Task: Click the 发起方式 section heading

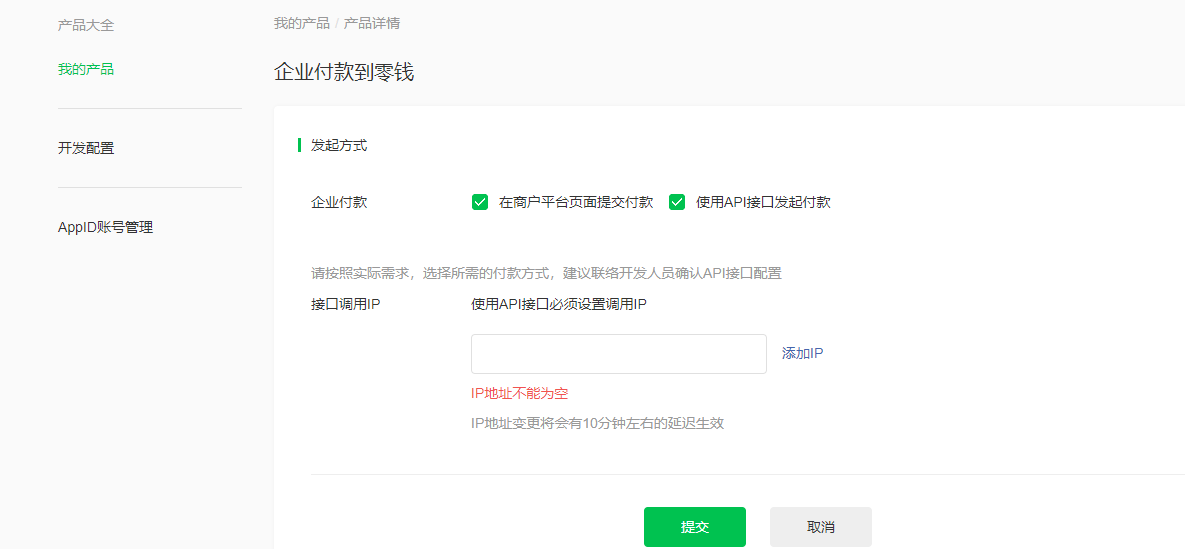Action: (339, 145)
